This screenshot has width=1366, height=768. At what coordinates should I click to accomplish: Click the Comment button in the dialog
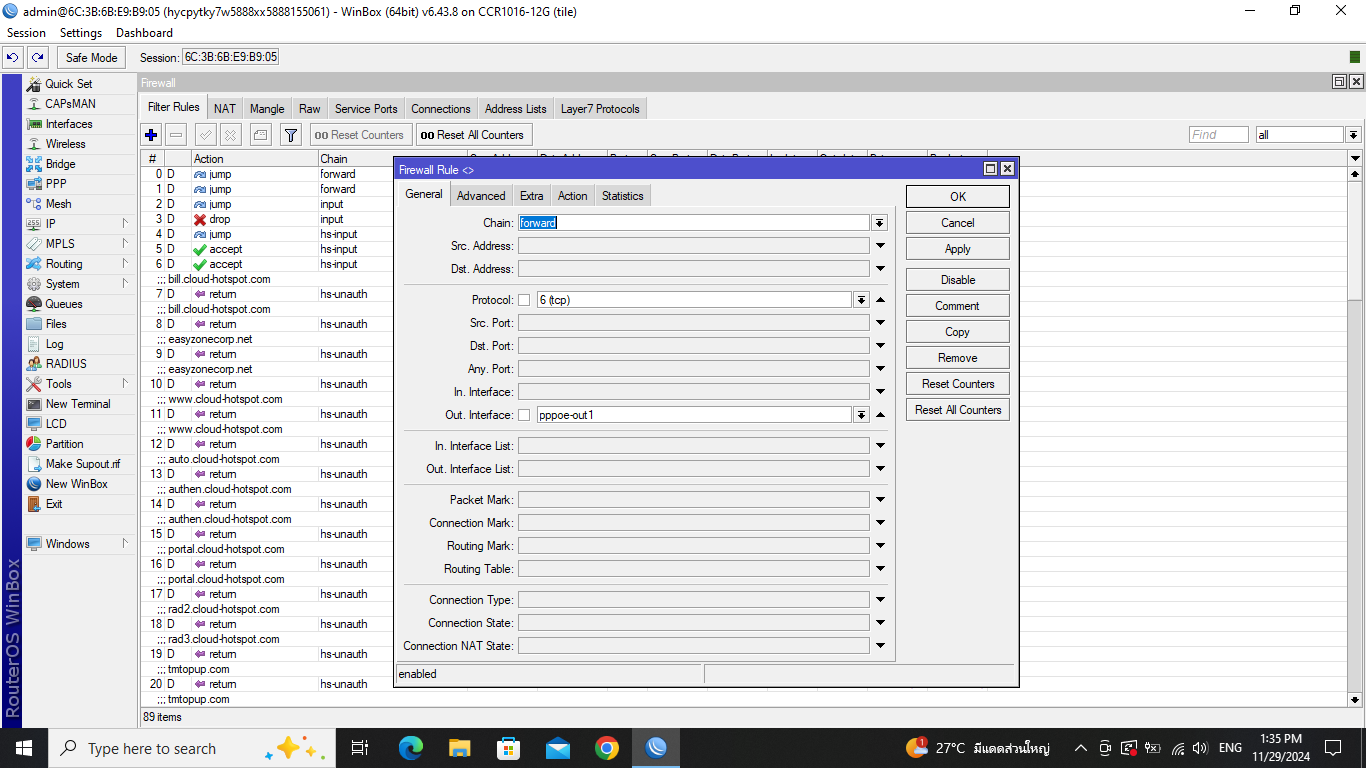pos(958,306)
